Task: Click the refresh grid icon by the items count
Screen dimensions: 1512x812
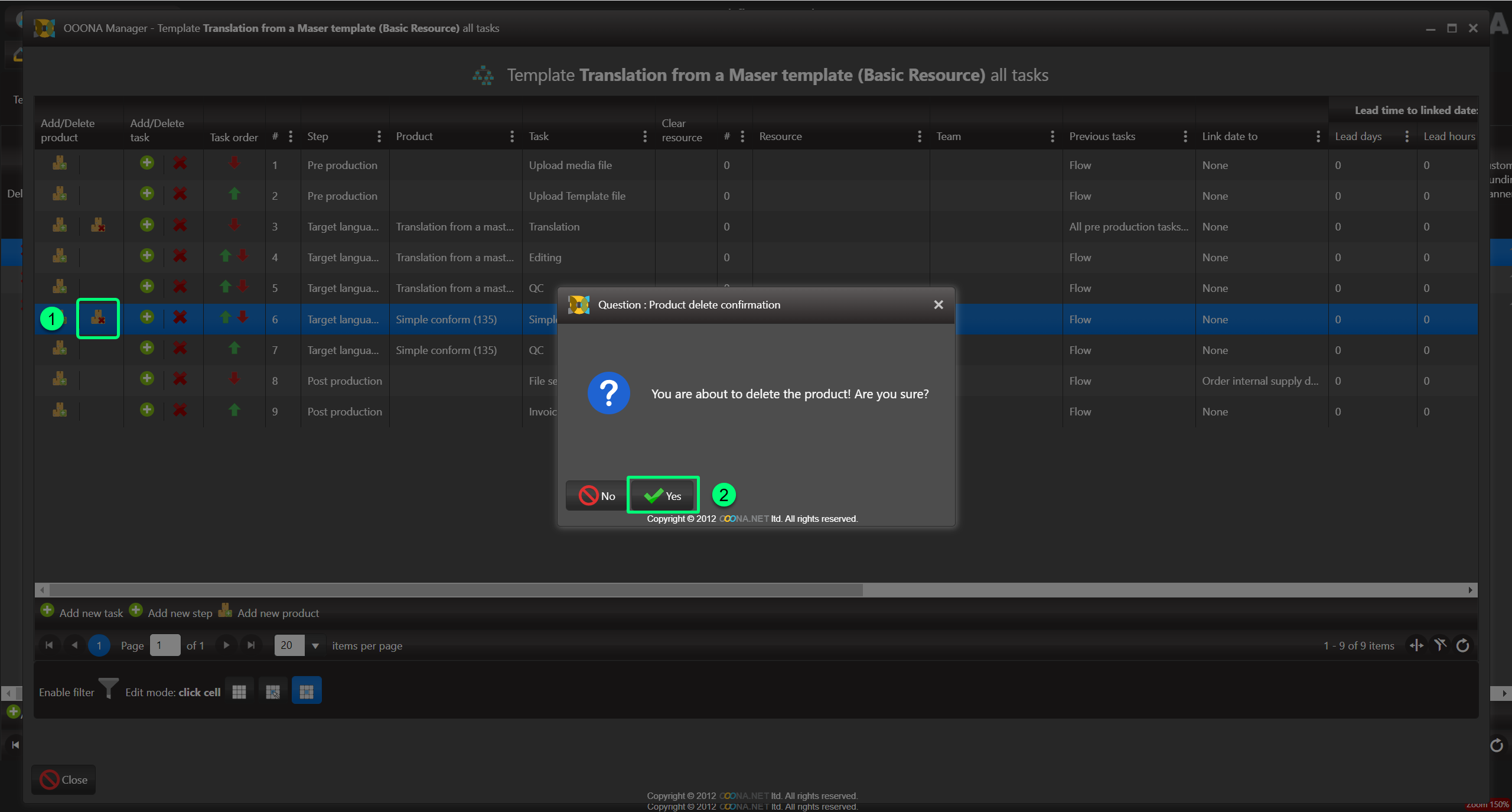Action: pyautogui.click(x=1463, y=646)
